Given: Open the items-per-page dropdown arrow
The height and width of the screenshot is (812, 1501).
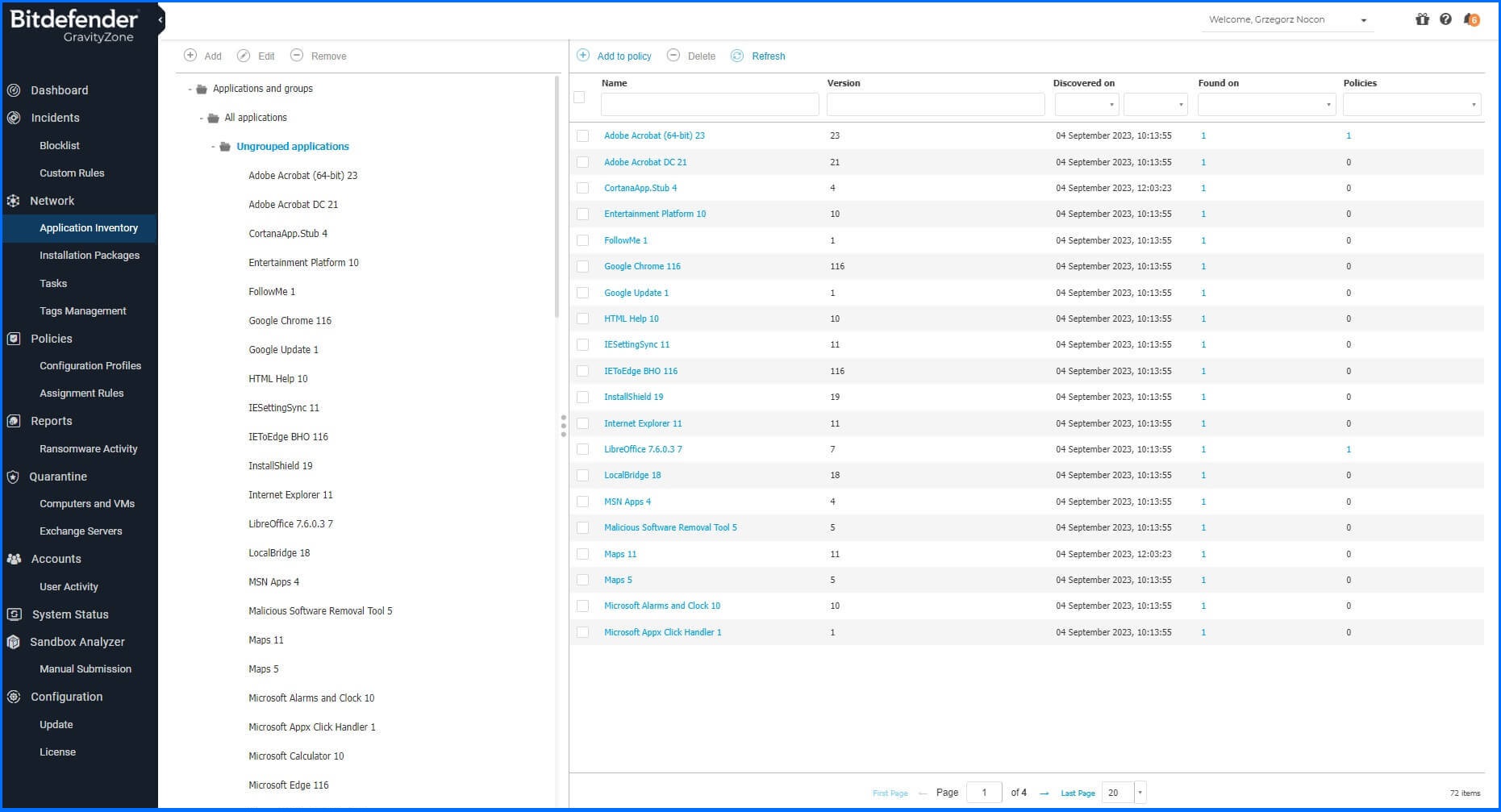Looking at the screenshot, I should tap(1140, 793).
